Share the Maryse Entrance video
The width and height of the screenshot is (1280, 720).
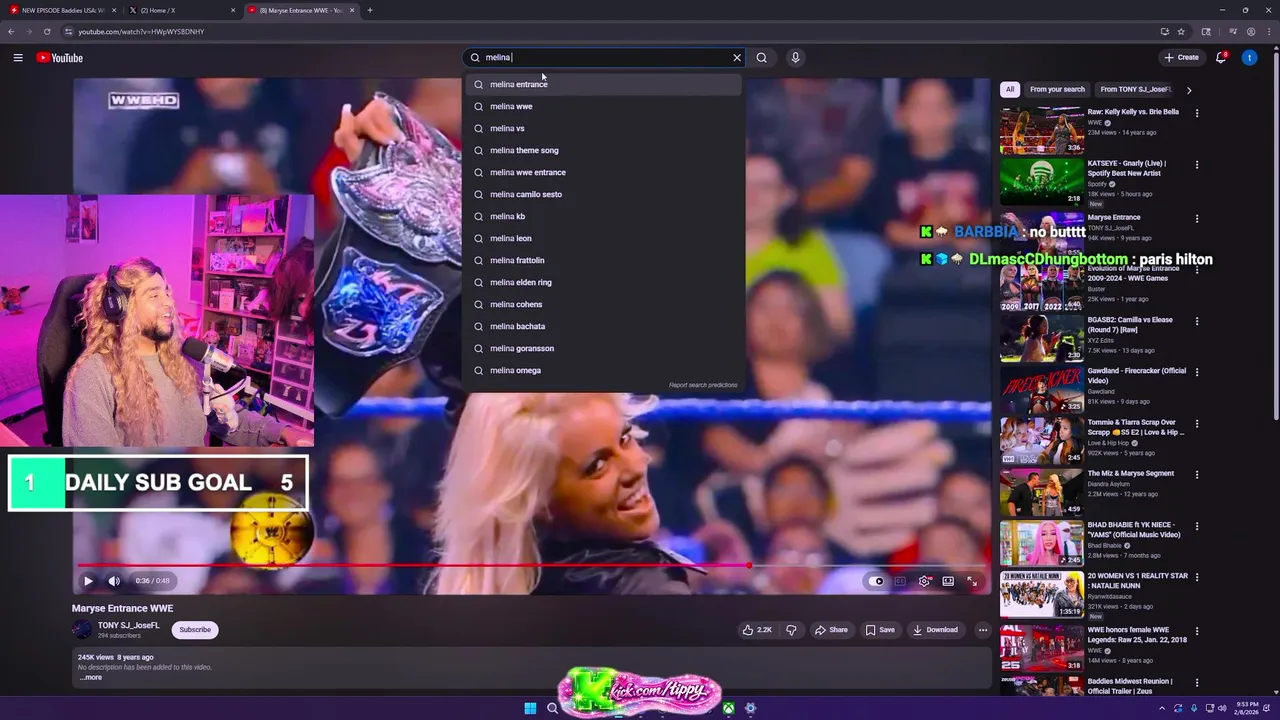coord(831,630)
